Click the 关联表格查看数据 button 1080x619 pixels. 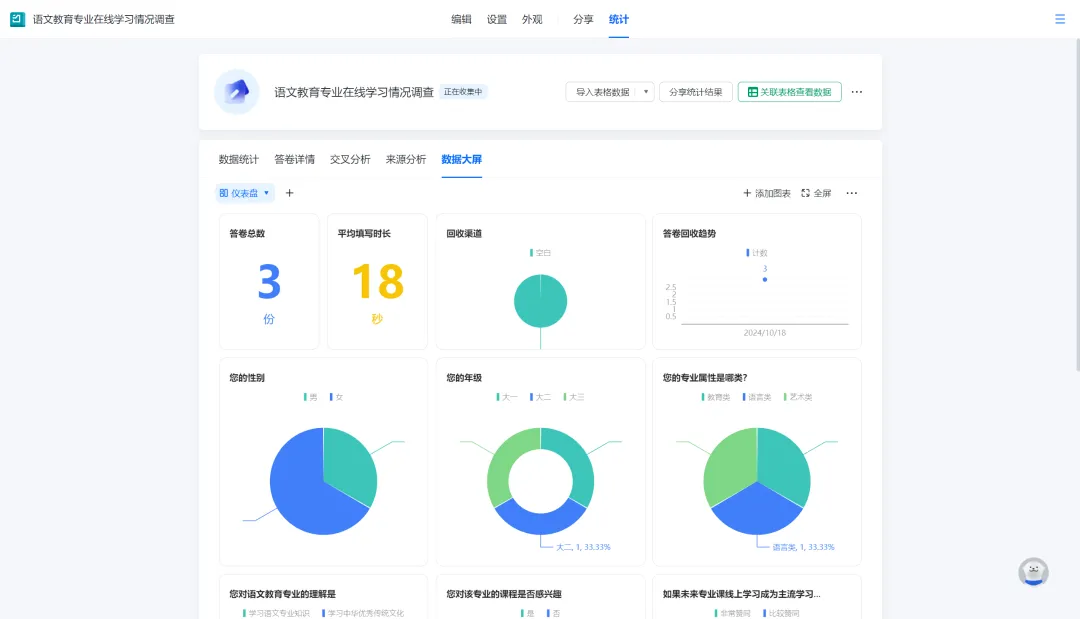point(789,92)
